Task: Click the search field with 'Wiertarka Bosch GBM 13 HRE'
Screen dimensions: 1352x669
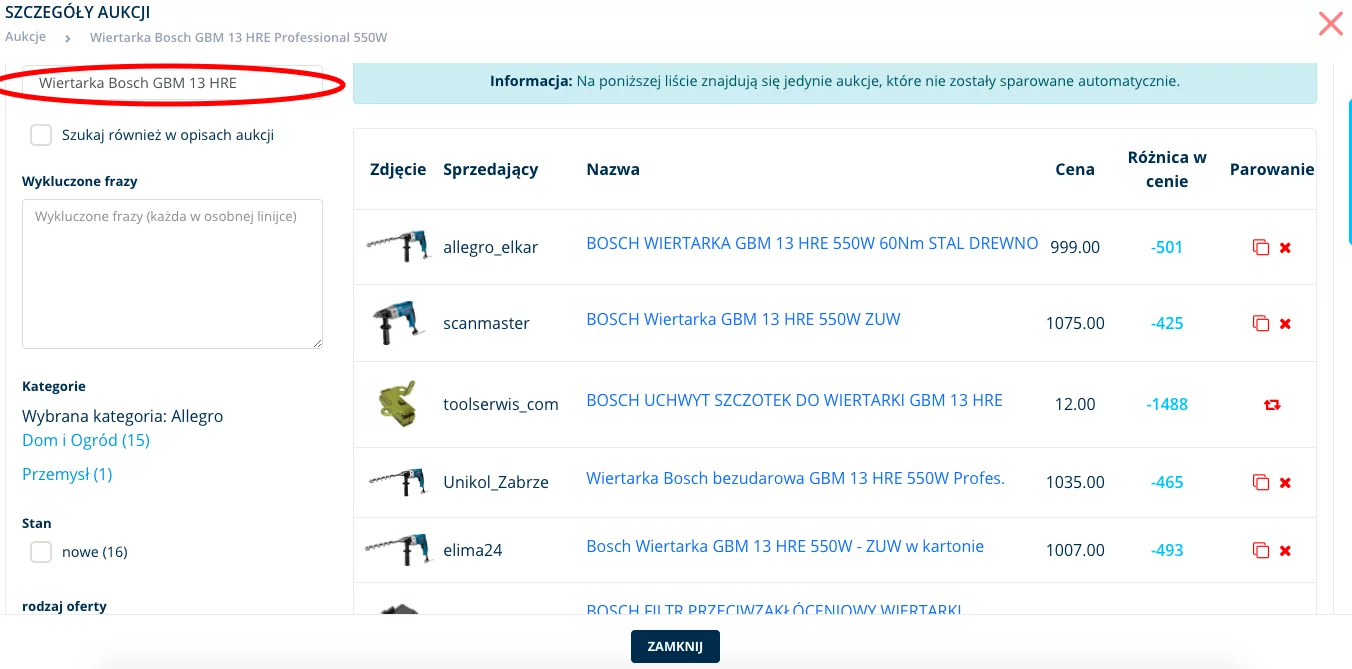Action: point(172,83)
